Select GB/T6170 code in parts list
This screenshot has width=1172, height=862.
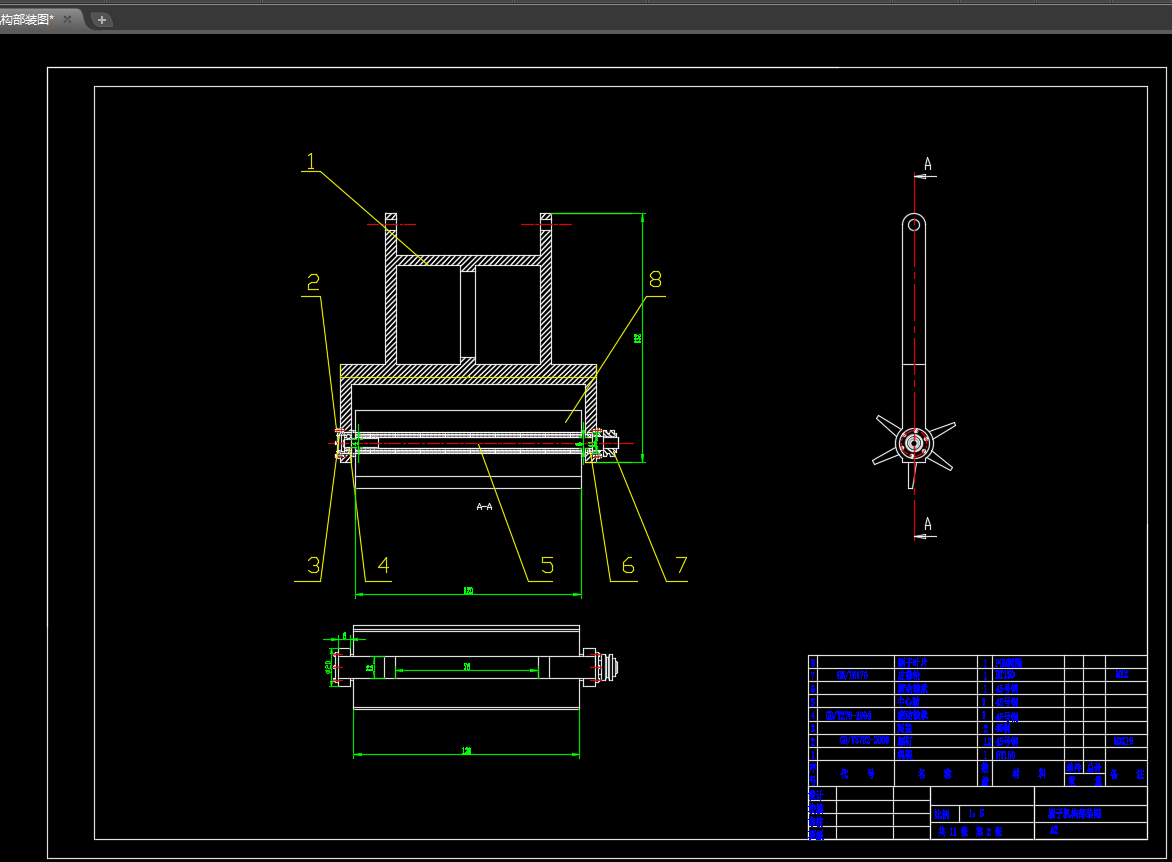[852, 675]
